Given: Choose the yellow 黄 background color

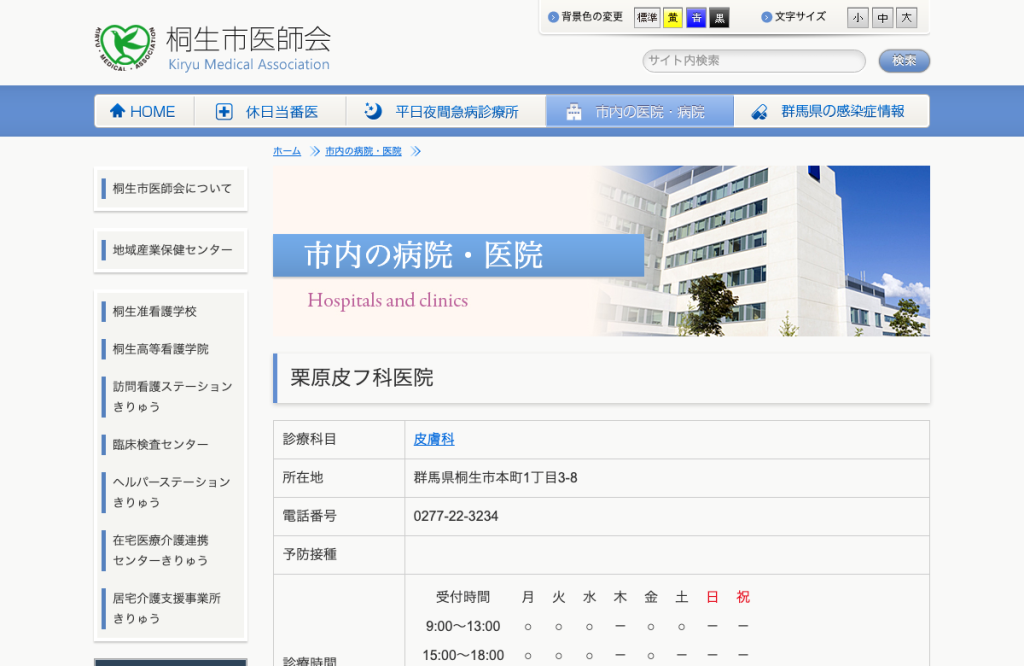Looking at the screenshot, I should (673, 18).
